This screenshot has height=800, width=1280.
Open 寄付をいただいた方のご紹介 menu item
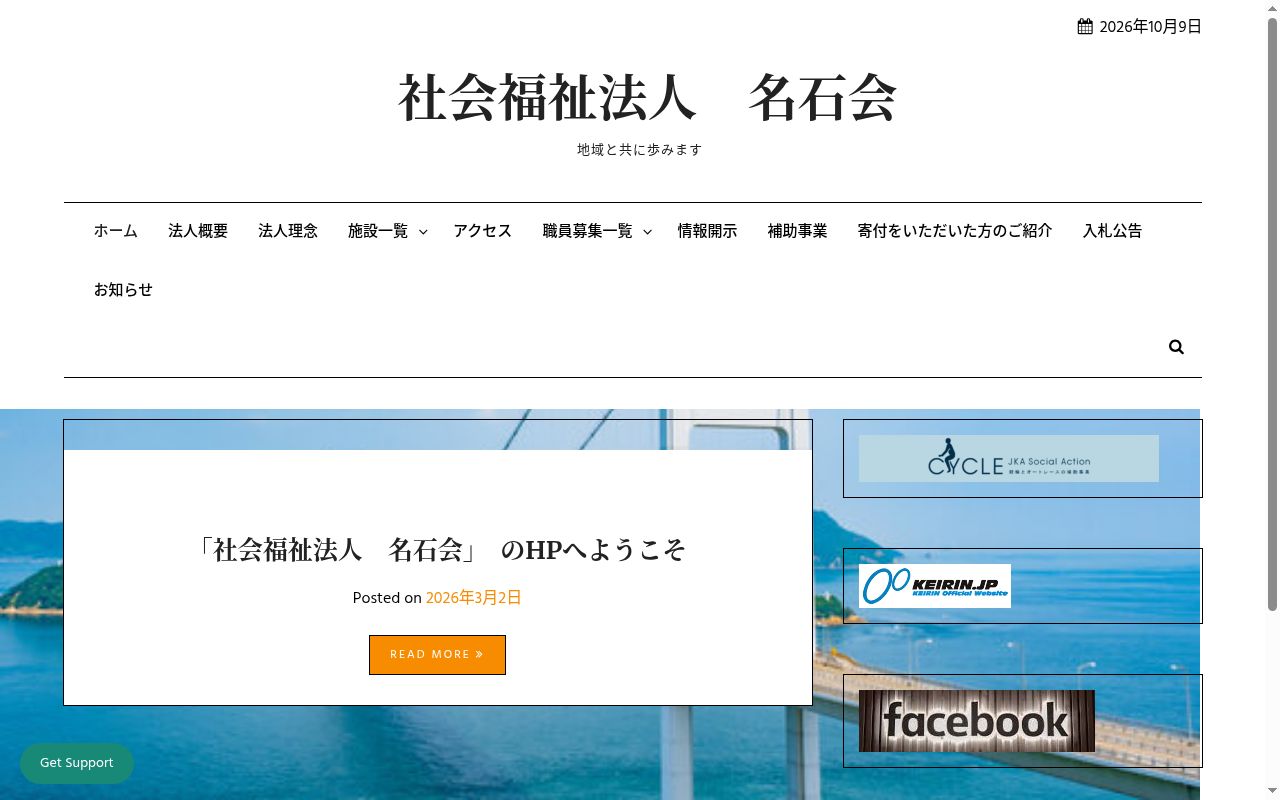tap(955, 231)
